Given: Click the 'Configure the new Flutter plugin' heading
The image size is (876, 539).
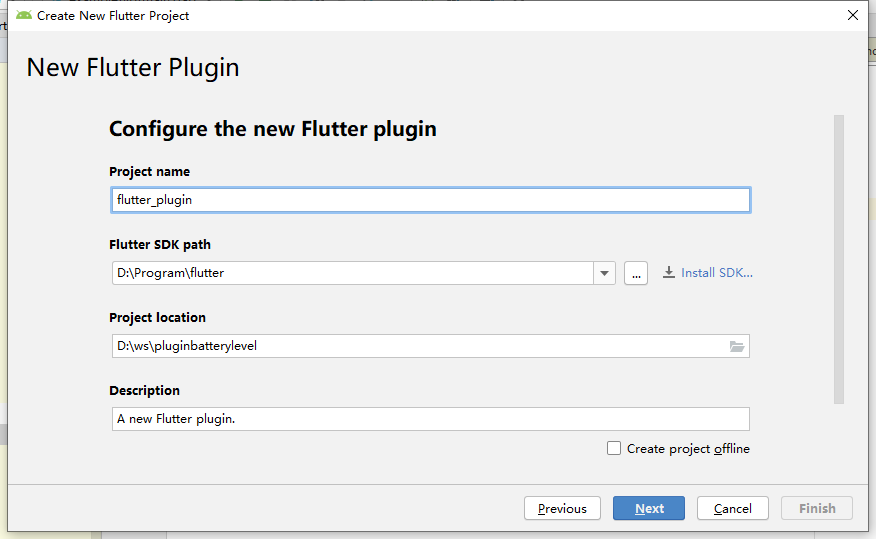Looking at the screenshot, I should (x=273, y=129).
